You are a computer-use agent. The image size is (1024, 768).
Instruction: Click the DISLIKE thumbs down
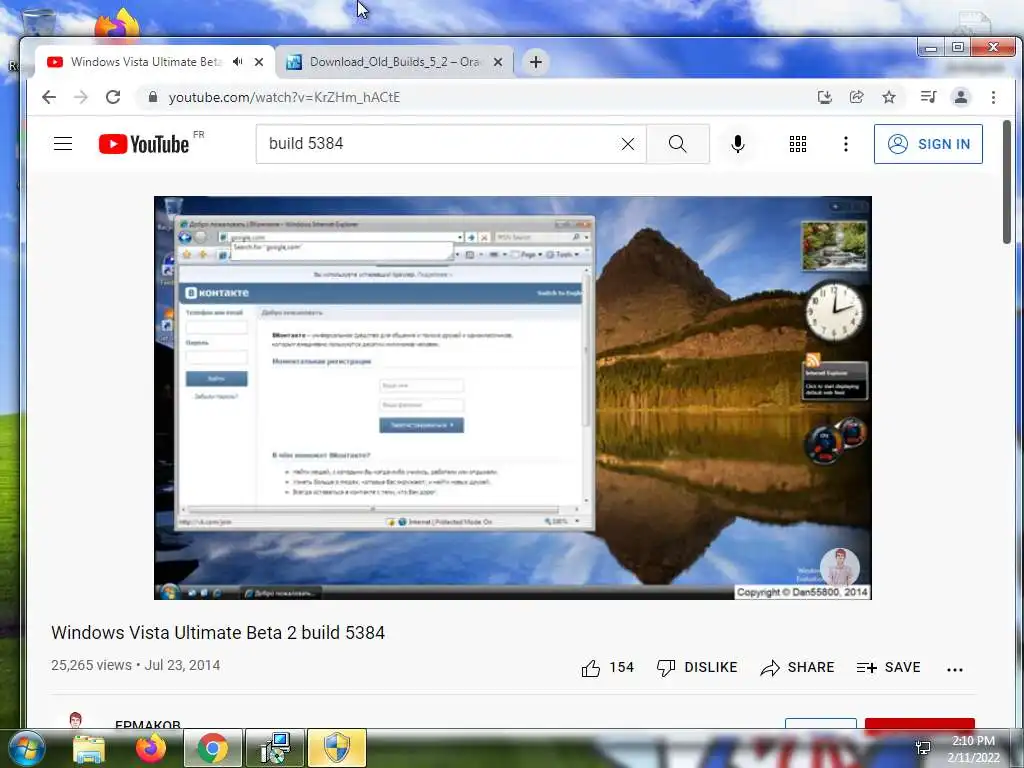(x=697, y=667)
